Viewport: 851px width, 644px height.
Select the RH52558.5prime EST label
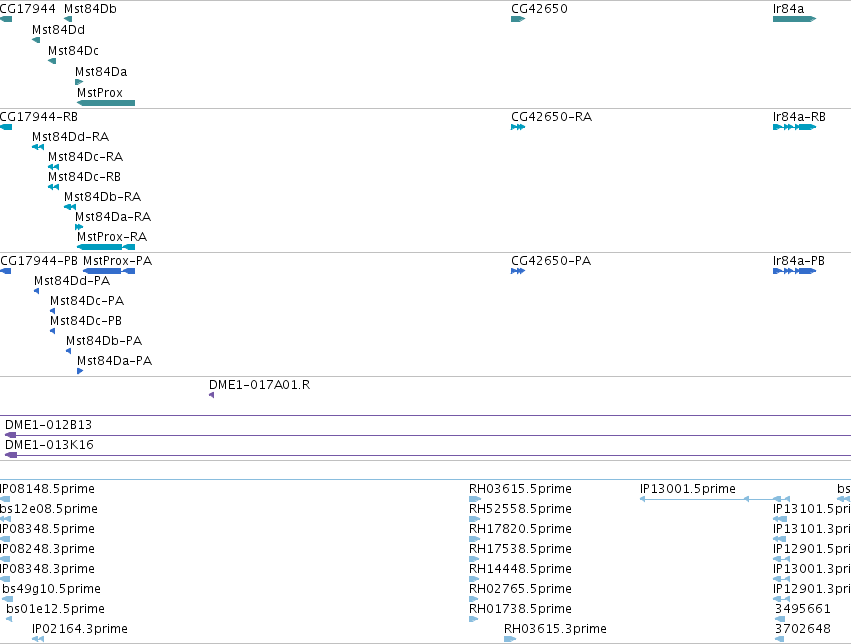coord(520,509)
